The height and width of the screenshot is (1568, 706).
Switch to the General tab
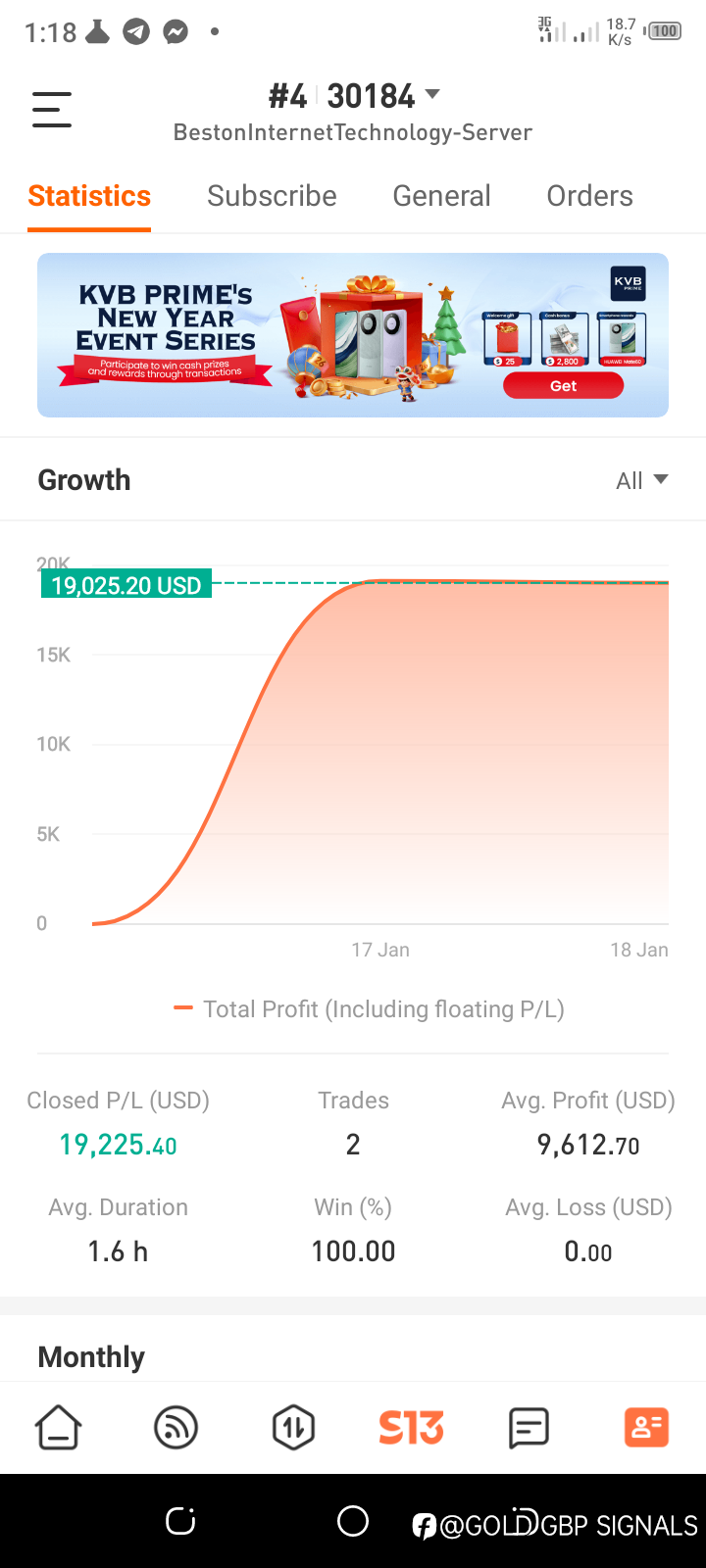pyautogui.click(x=441, y=196)
